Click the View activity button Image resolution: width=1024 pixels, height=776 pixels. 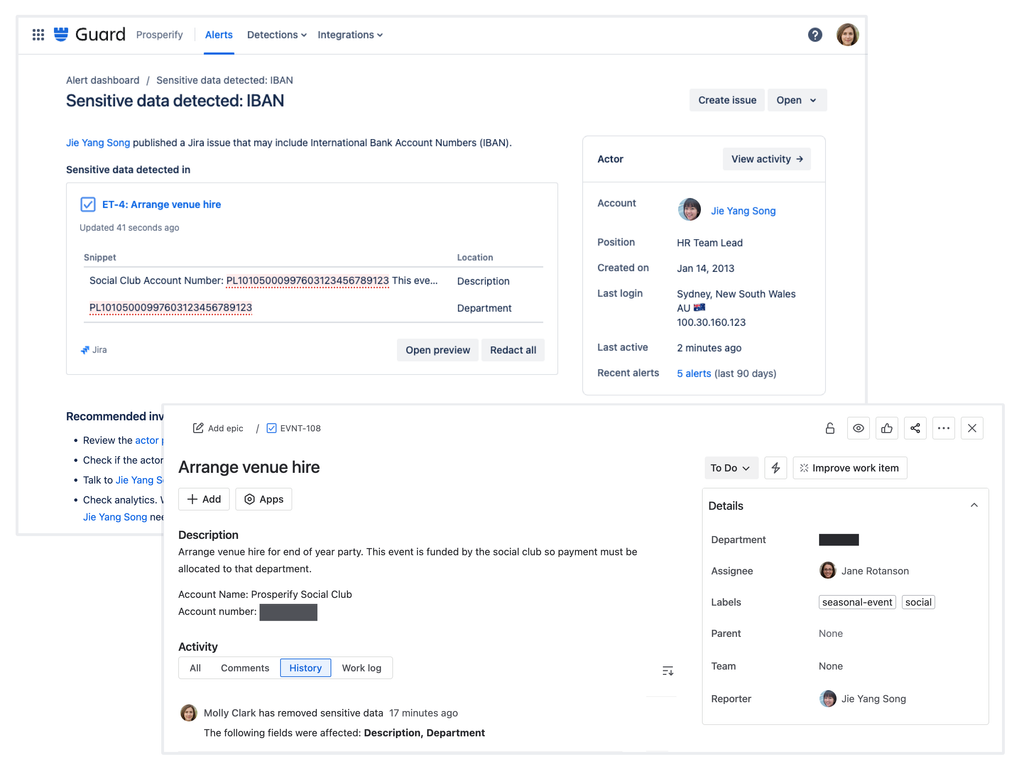click(x=767, y=159)
